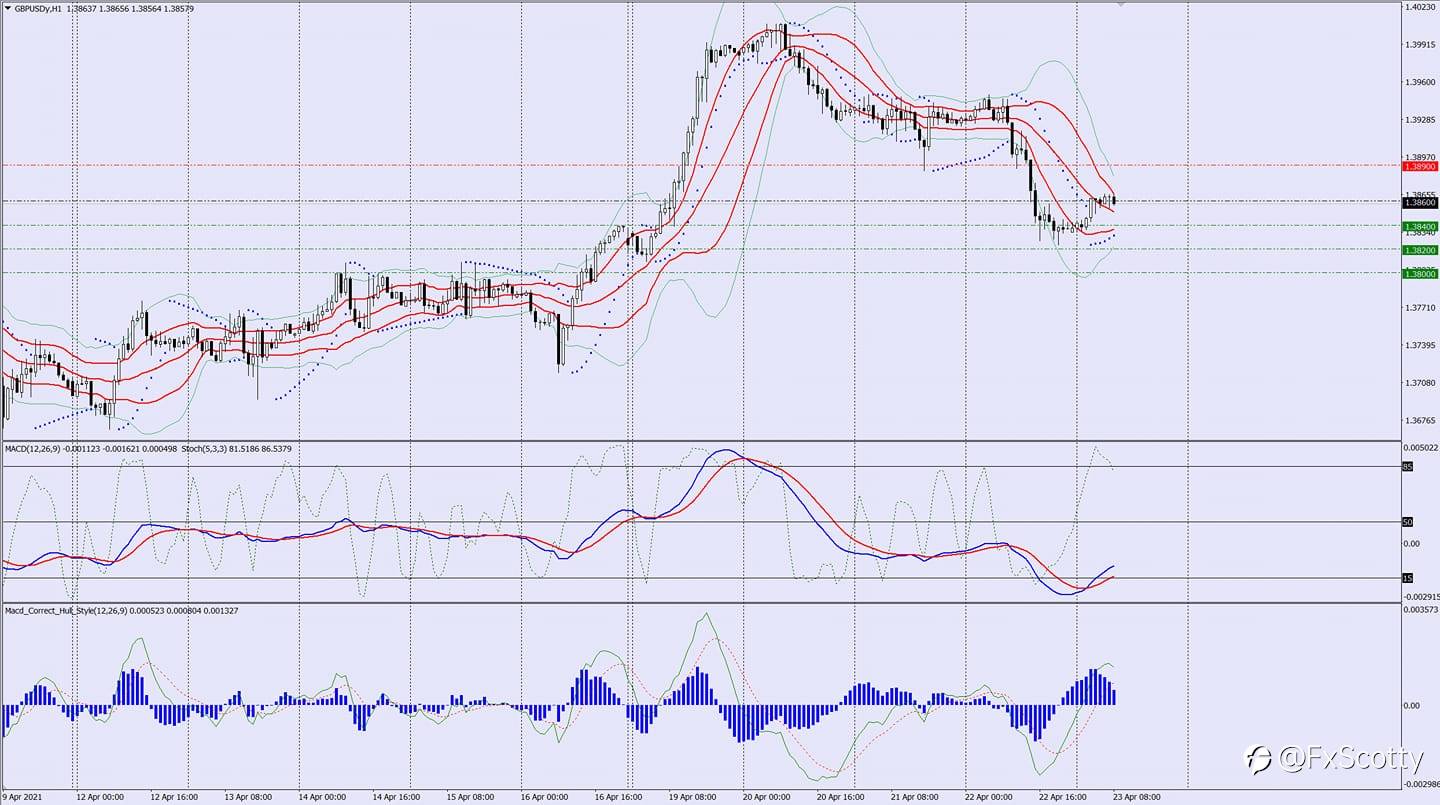Viewport: 1440px width, 805px height.
Task: Click the 15 stochastic level label
Action: 1408,578
